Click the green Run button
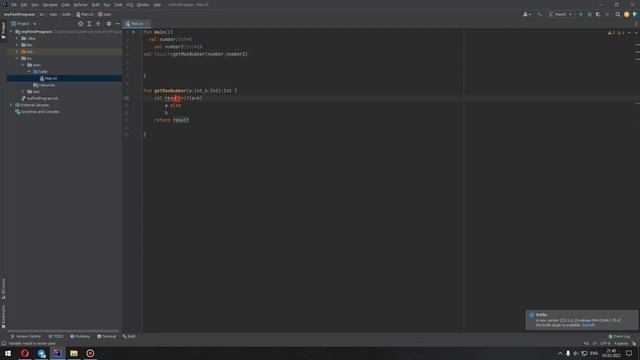640x360 pixels. click(581, 14)
